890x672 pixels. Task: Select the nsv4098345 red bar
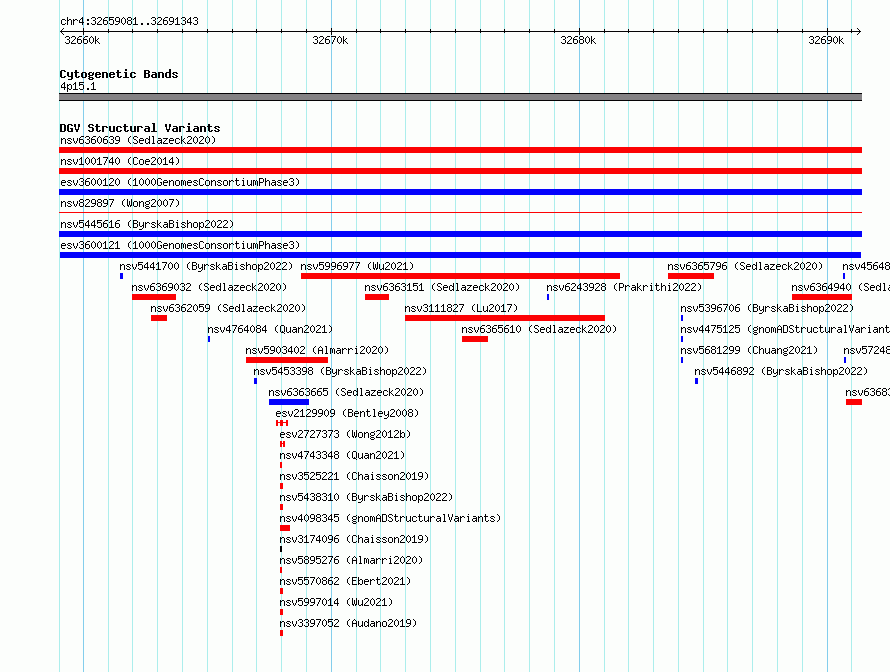(285, 528)
